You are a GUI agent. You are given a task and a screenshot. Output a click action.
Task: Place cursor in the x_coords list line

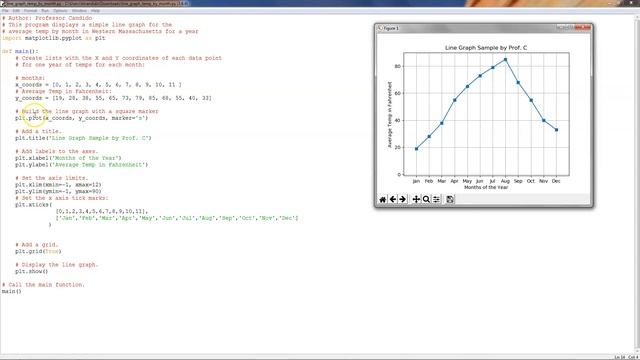tap(98, 84)
